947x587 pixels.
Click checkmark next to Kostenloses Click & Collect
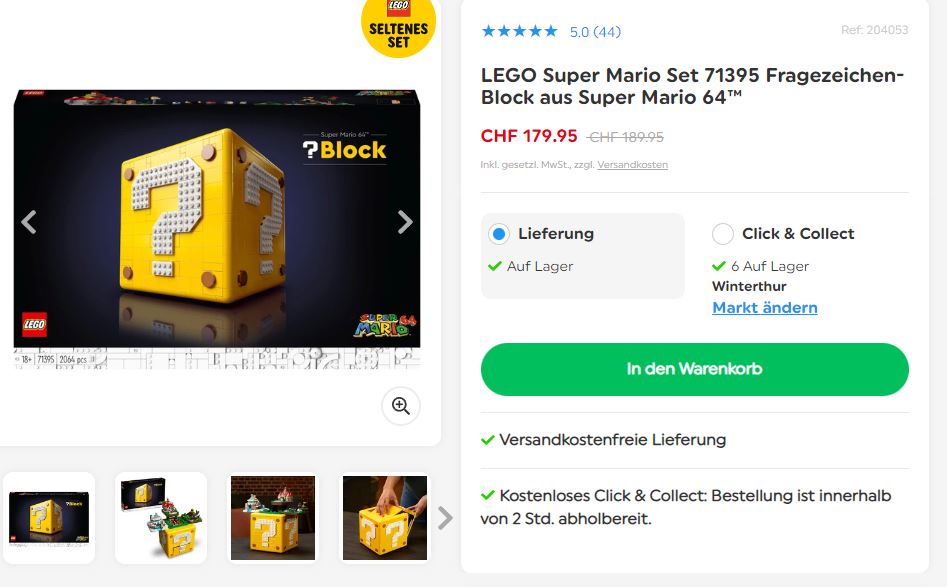click(x=487, y=495)
